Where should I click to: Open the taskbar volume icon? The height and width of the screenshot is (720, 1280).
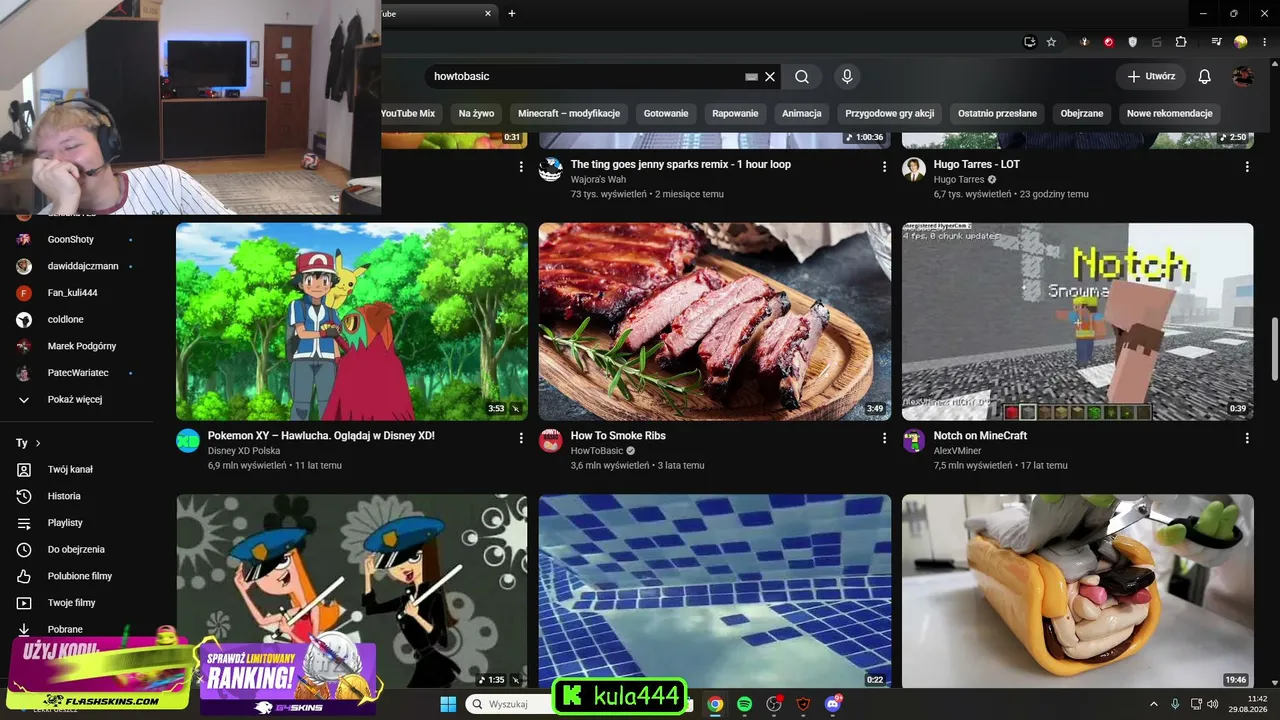pyautogui.click(x=1212, y=704)
